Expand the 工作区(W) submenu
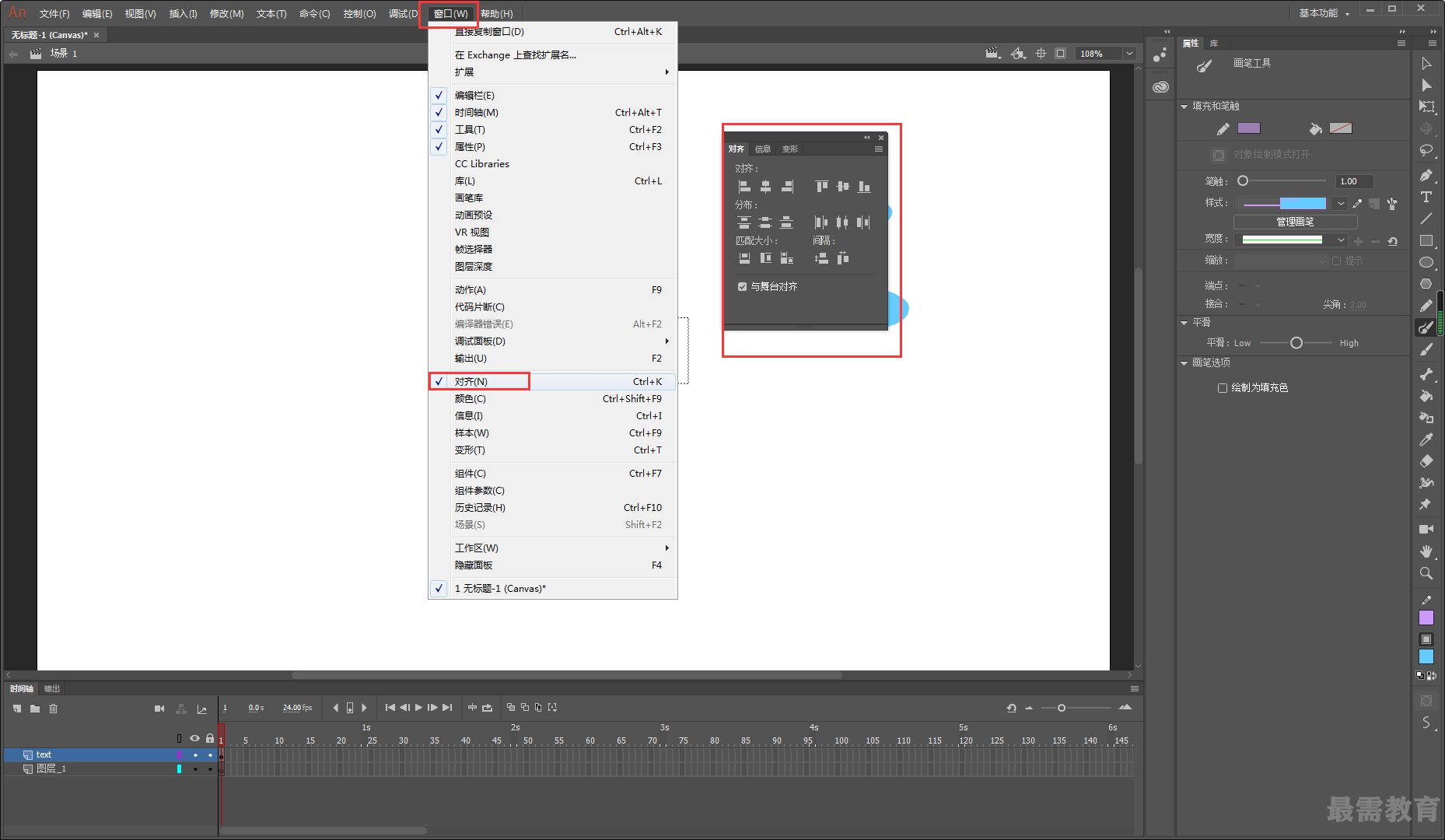 tap(553, 548)
